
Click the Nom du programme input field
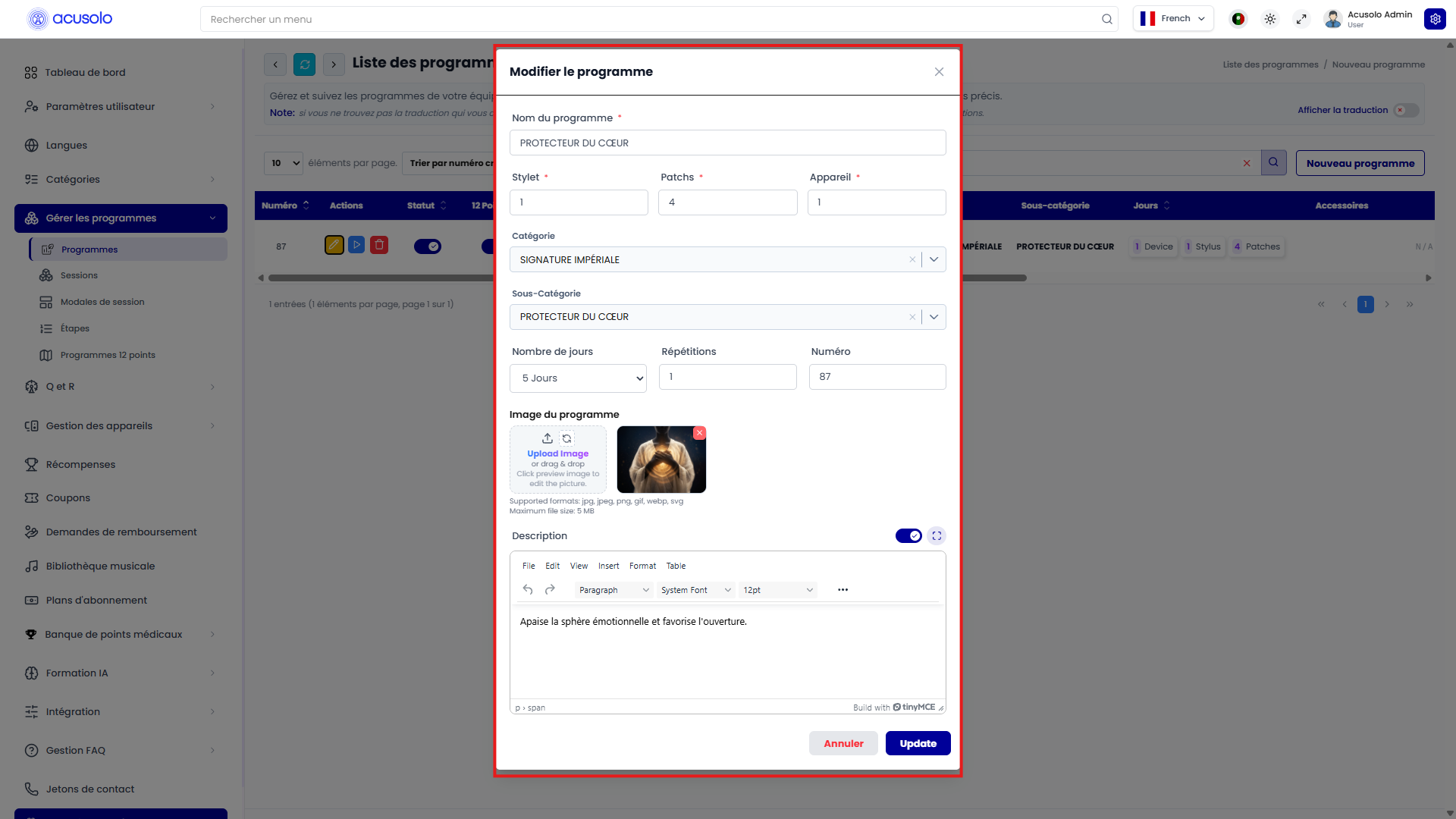tap(727, 143)
